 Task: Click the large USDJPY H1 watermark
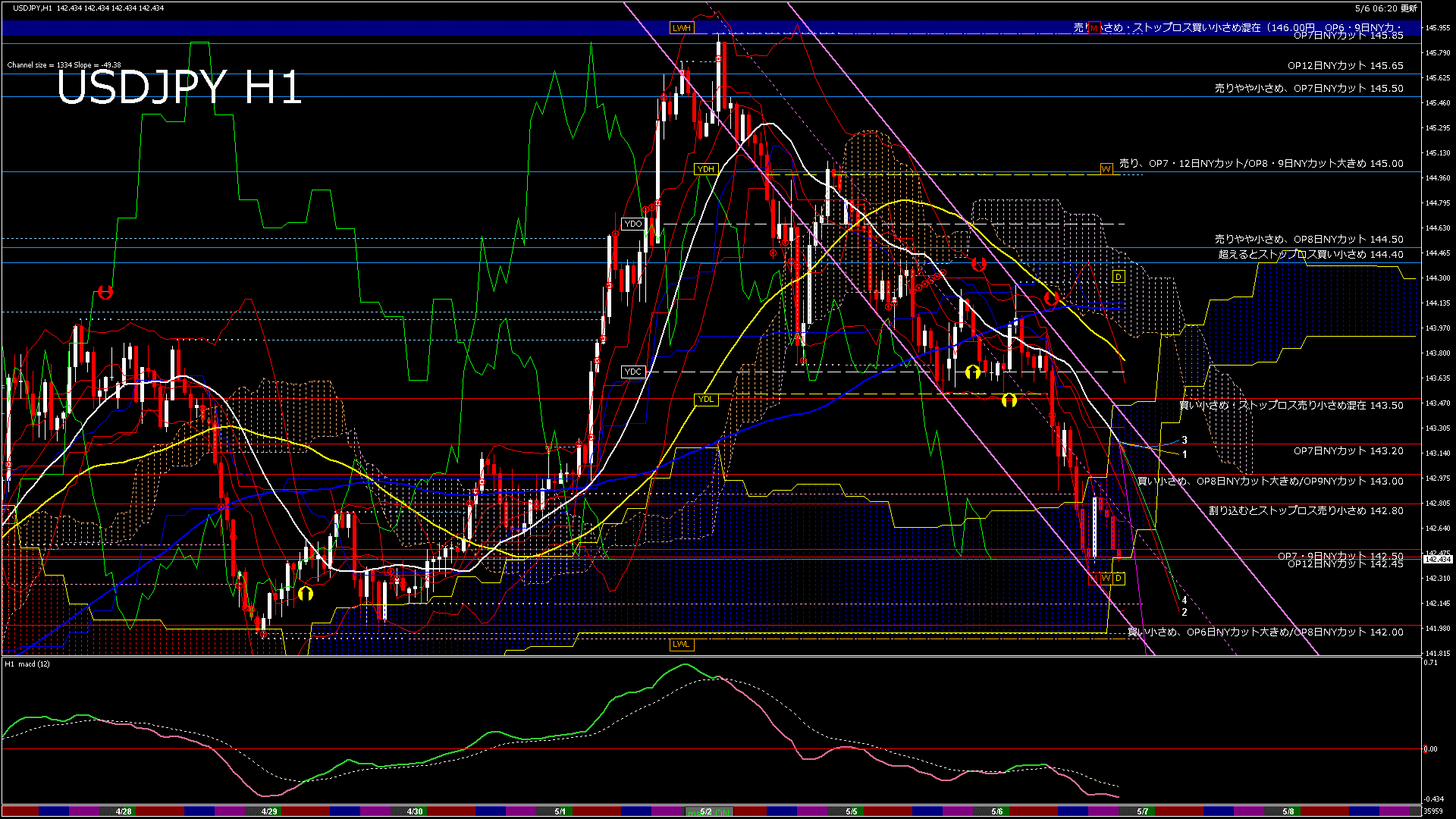179,88
